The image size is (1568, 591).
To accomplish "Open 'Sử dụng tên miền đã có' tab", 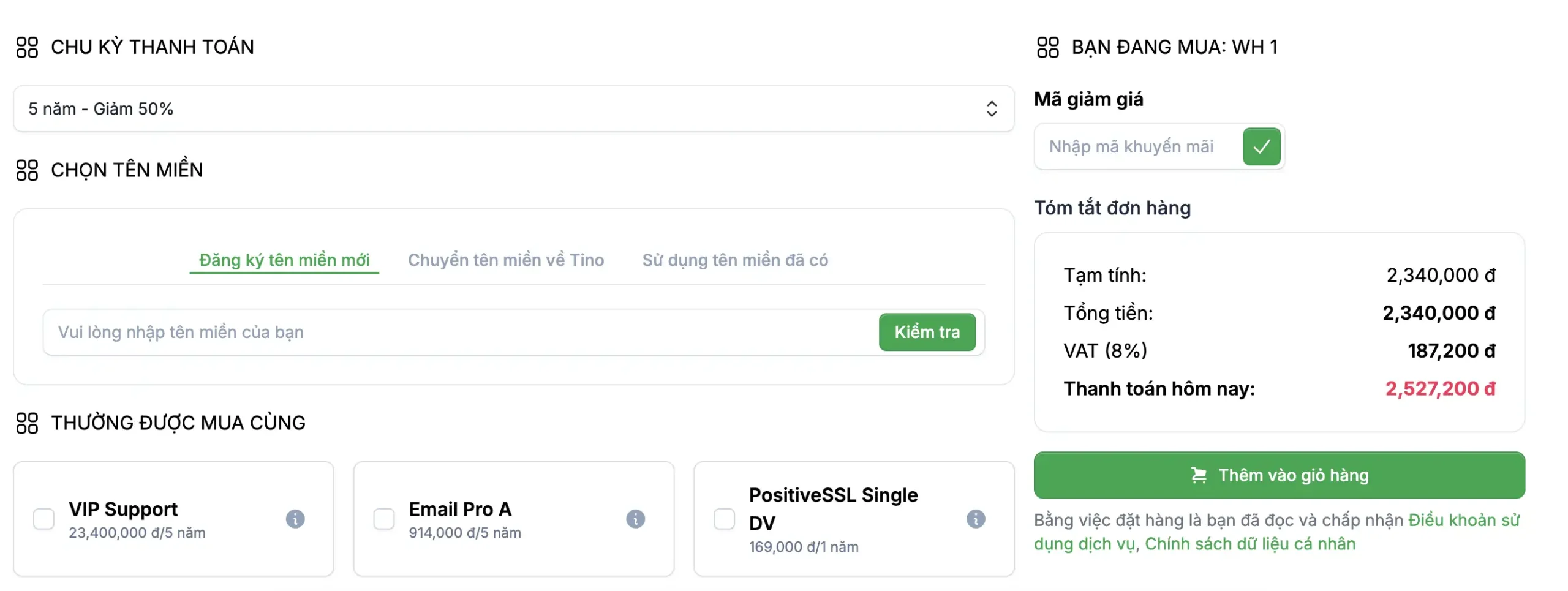I will pyautogui.click(x=735, y=260).
